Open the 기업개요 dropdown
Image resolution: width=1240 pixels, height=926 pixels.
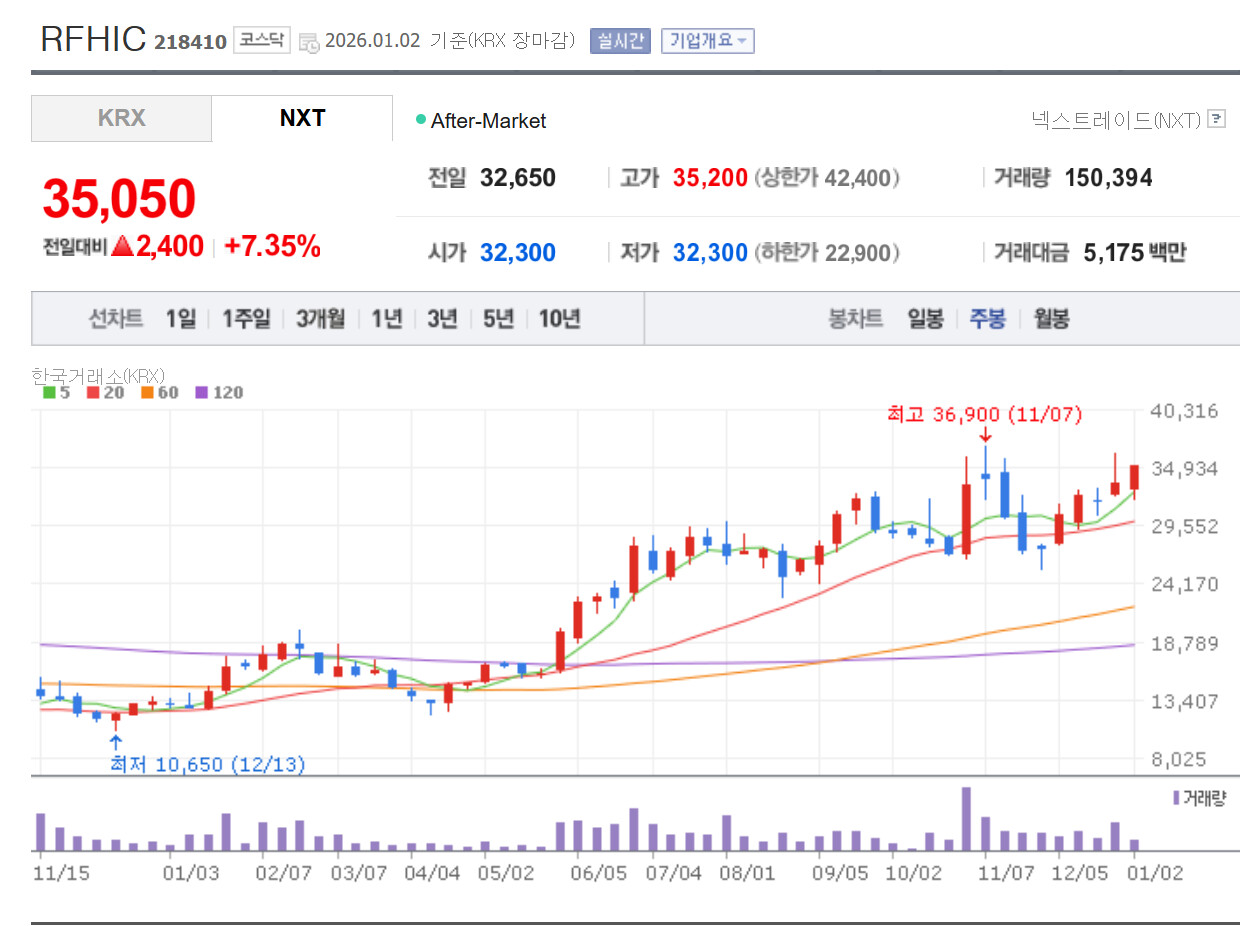(707, 41)
